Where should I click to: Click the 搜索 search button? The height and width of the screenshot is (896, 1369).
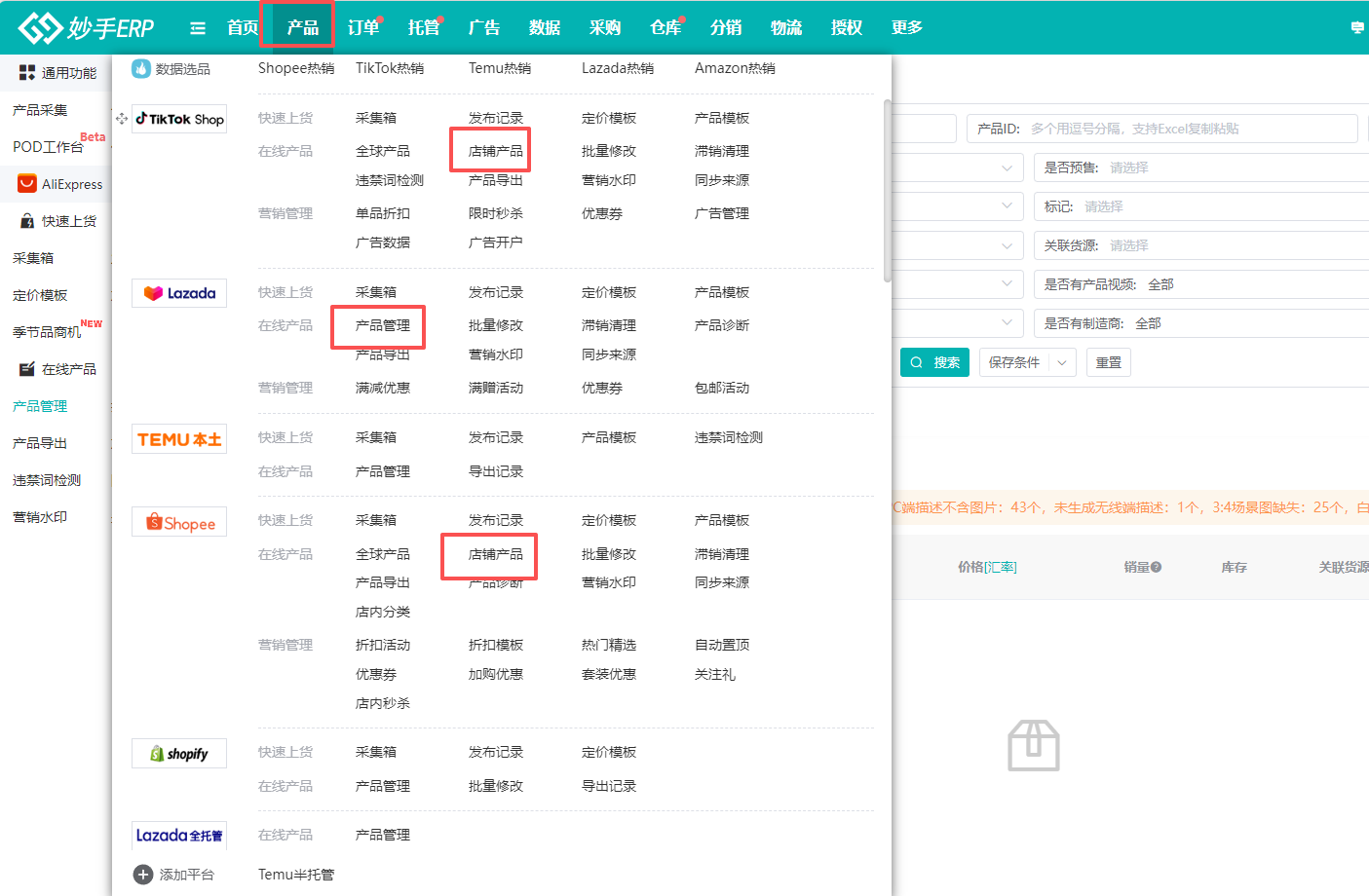click(934, 362)
